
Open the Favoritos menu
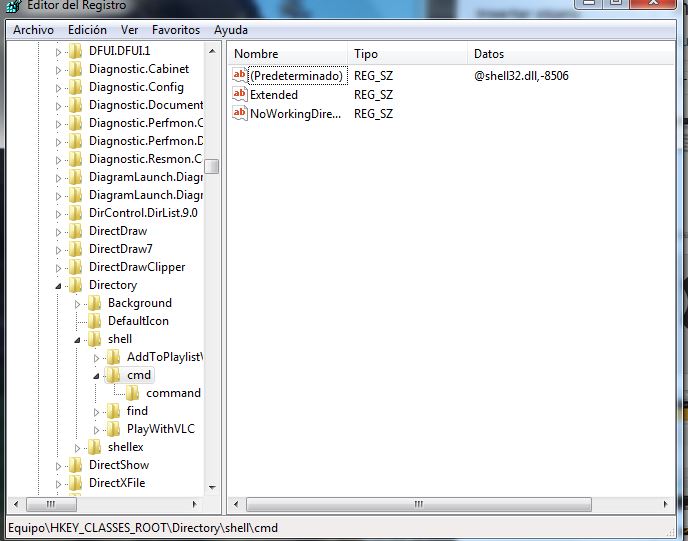coord(176,30)
